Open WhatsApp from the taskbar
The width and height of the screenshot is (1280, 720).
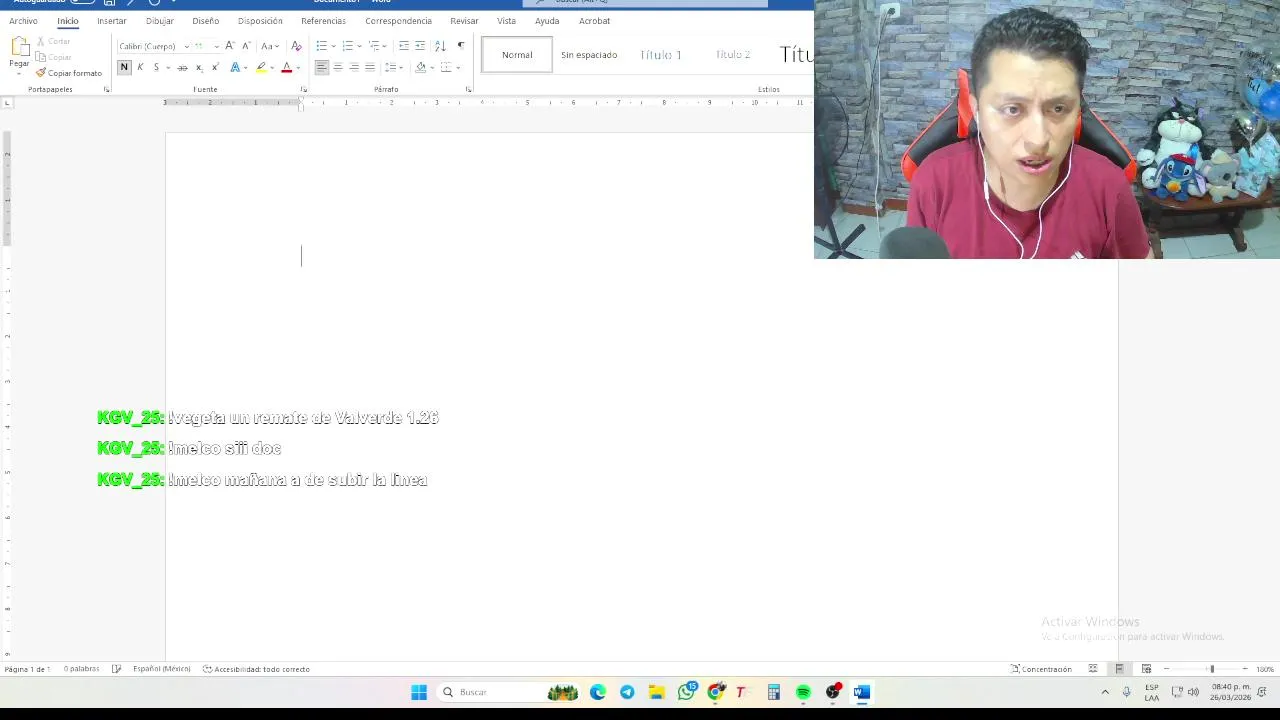pos(687,692)
